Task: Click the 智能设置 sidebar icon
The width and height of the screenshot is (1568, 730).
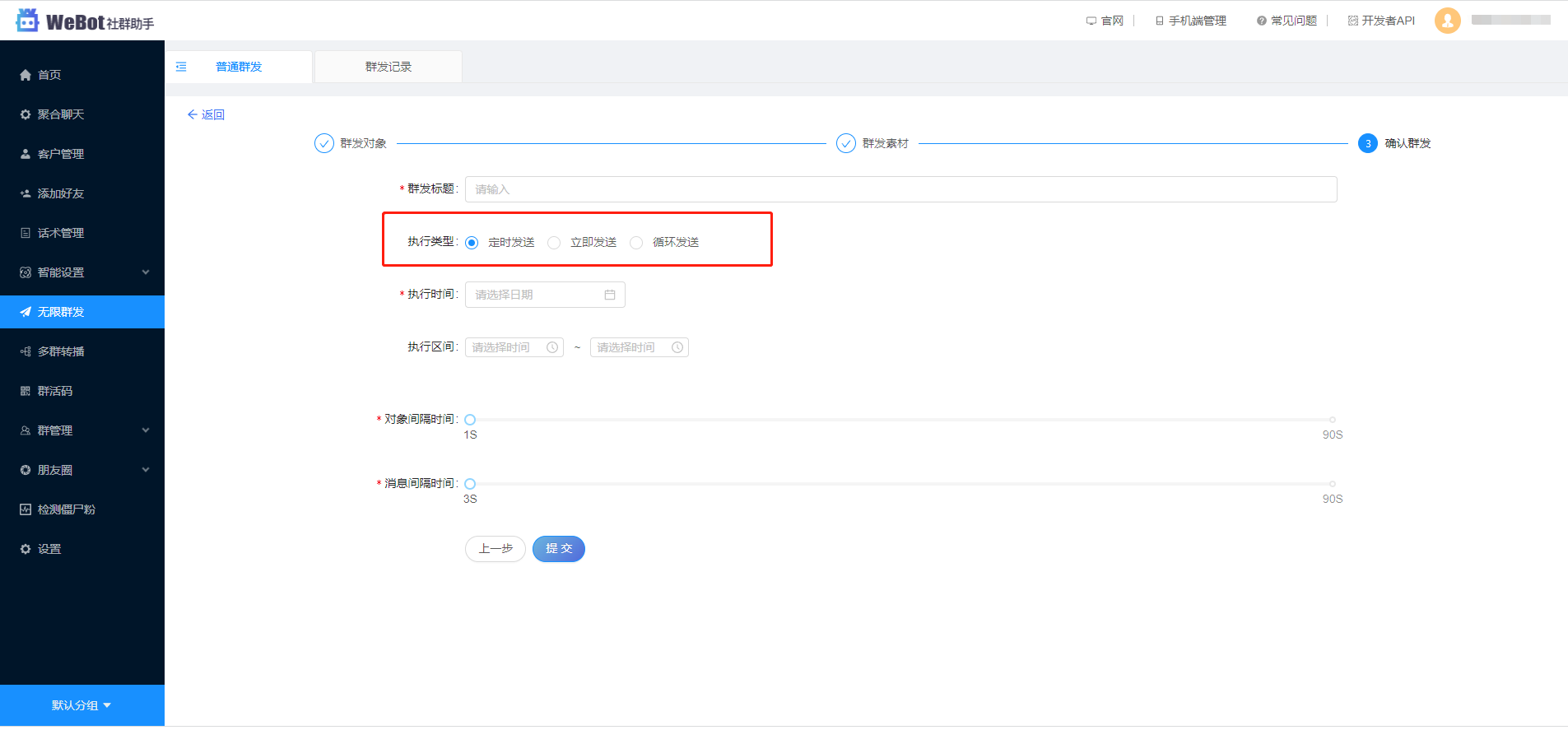Action: [x=26, y=272]
